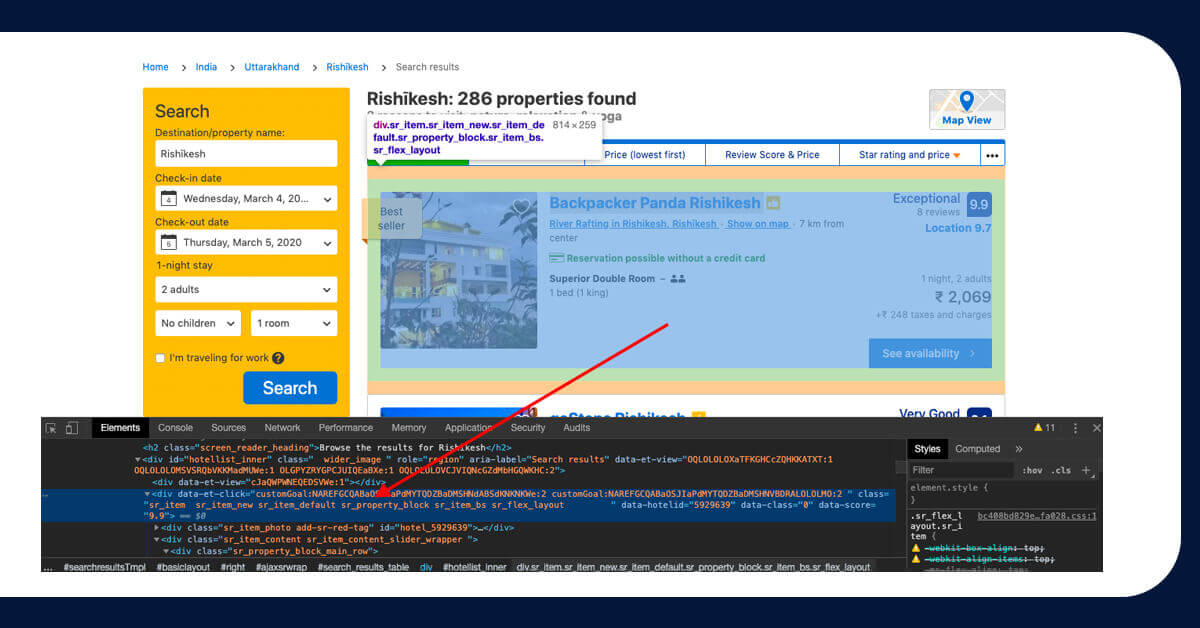The width and height of the screenshot is (1200, 628).
Task: Open the No children dropdown
Action: 198,323
